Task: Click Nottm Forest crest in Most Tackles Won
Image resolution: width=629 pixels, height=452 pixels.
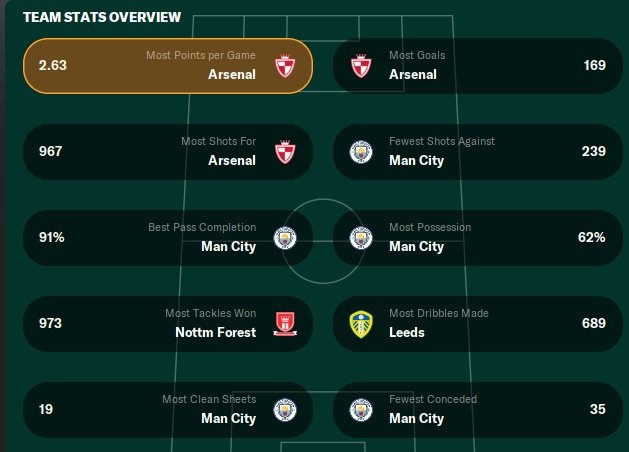Action: click(285, 324)
